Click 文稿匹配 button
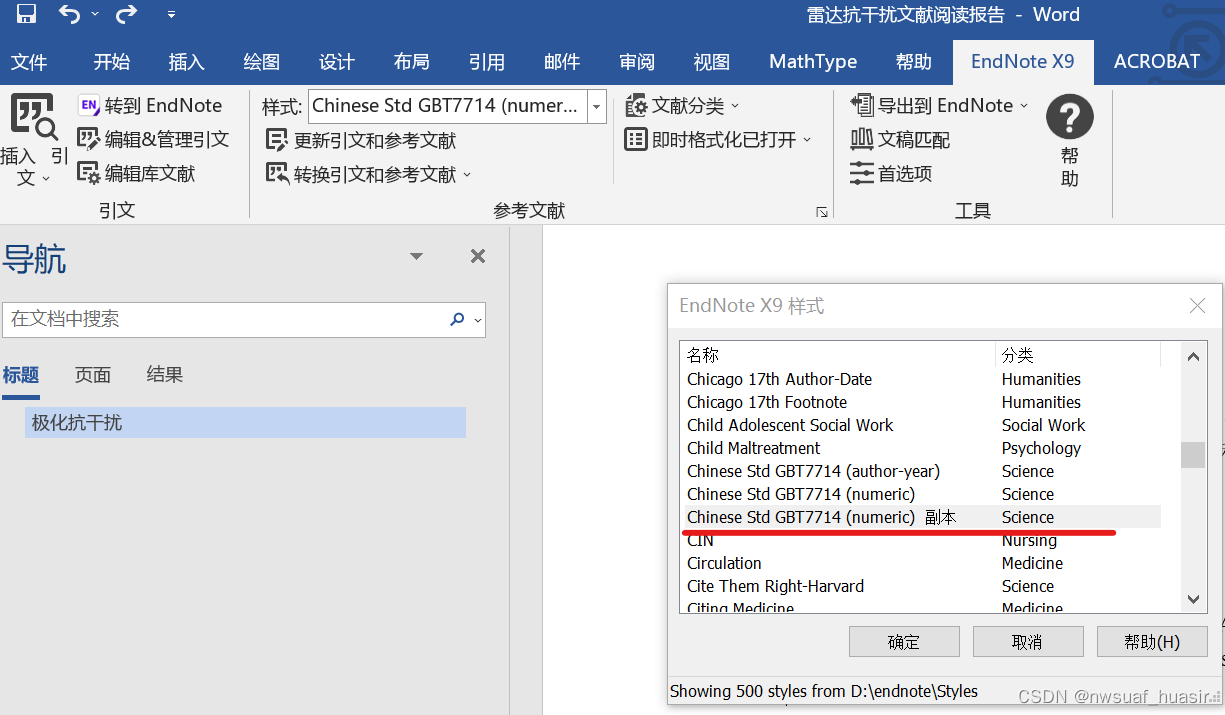 (900, 139)
